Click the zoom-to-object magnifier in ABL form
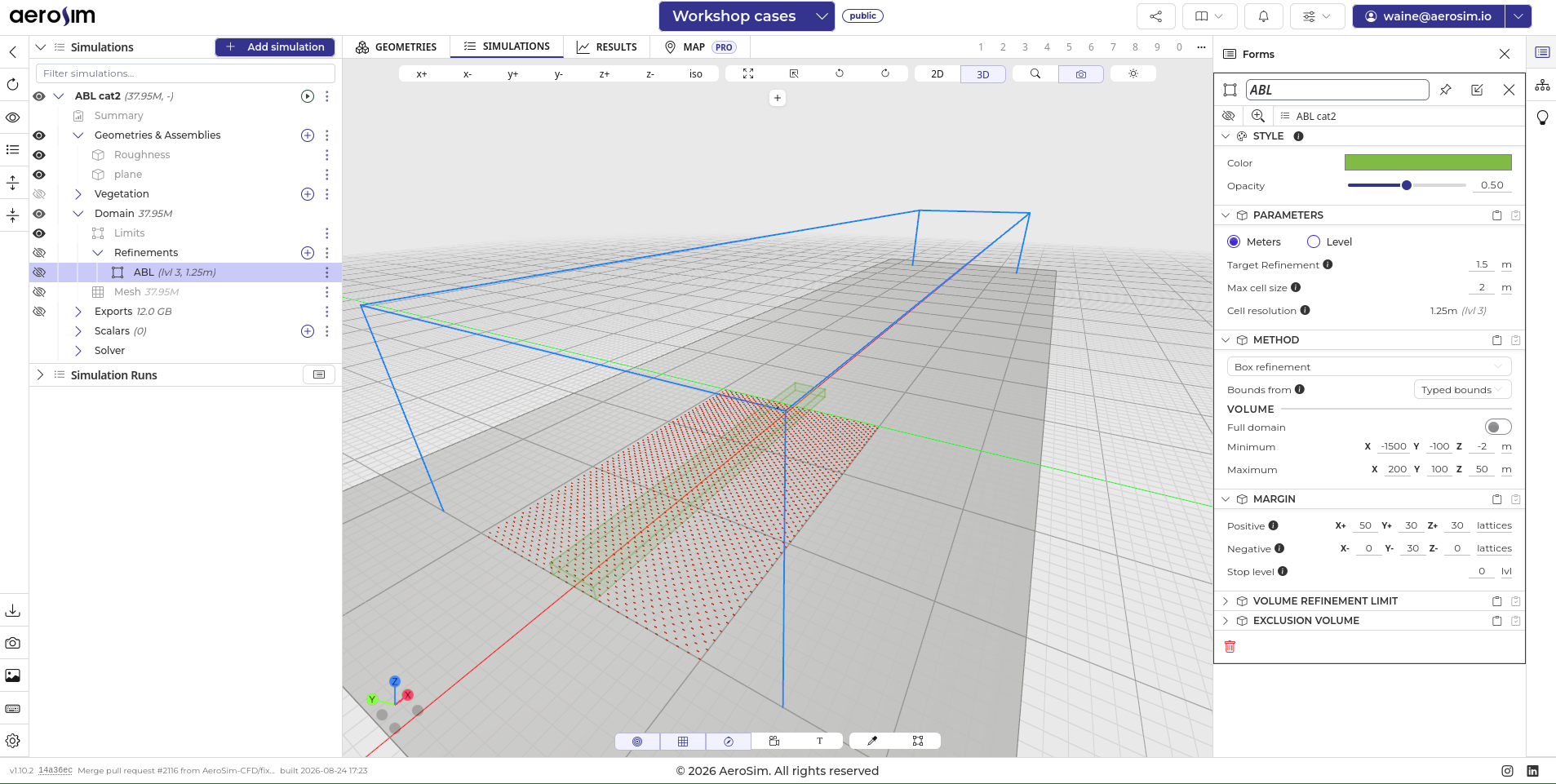Viewport: 1556px width, 784px height. 1258,116
